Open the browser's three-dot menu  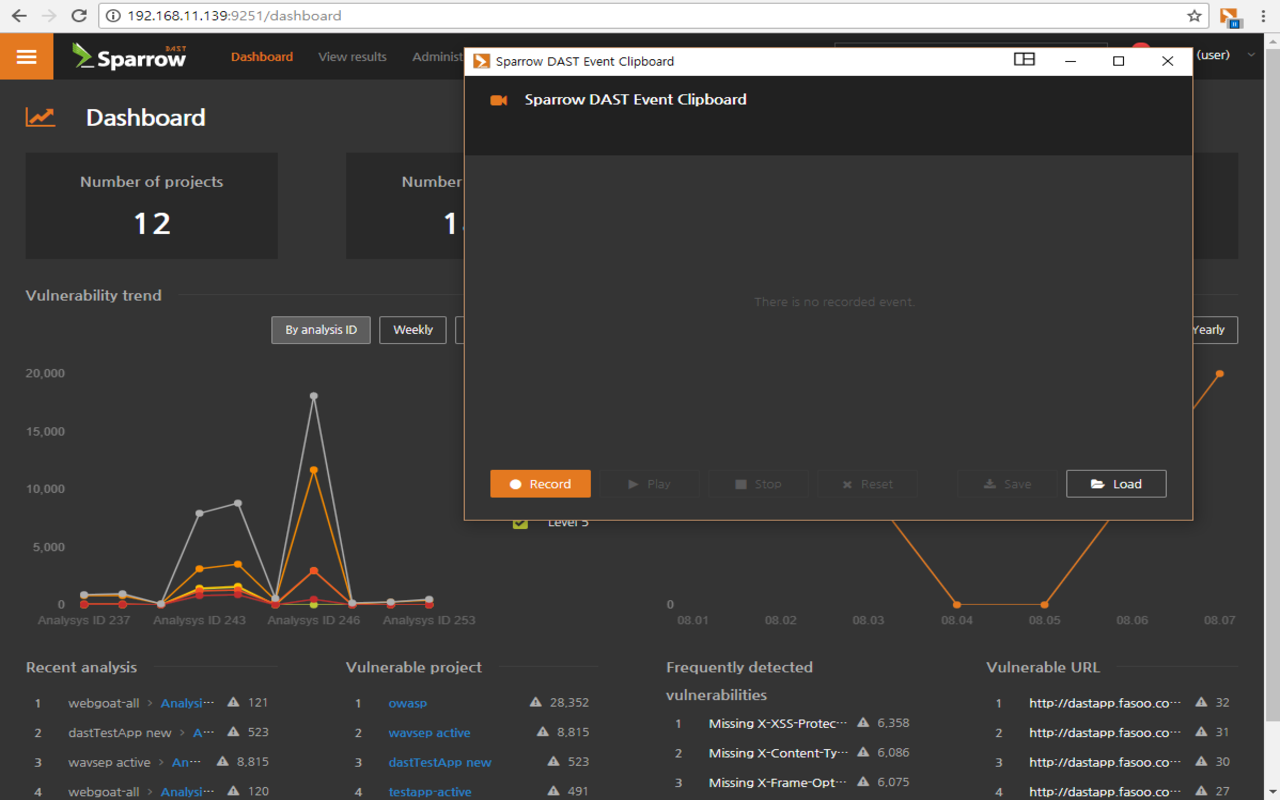(1263, 16)
